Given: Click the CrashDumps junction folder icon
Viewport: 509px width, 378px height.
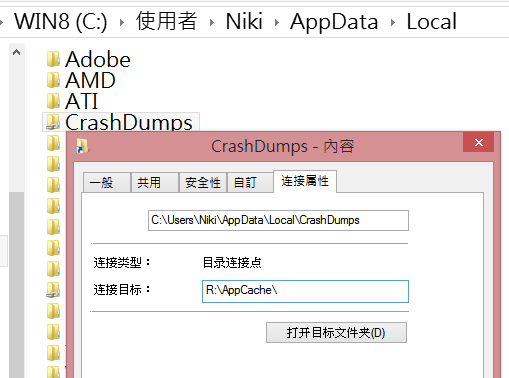Looking at the screenshot, I should click(53, 122).
